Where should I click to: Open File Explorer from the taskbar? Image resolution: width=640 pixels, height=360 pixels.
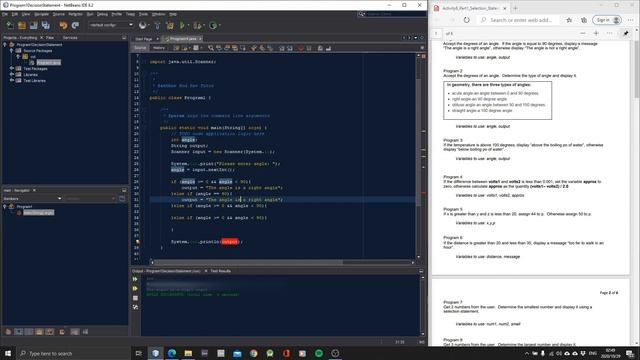(188, 353)
